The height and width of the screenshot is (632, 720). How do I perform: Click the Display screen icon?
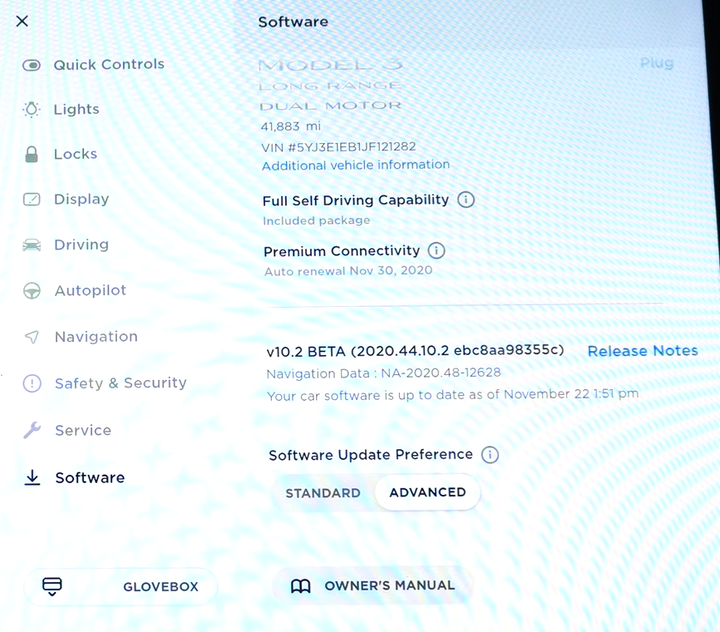coord(32,199)
